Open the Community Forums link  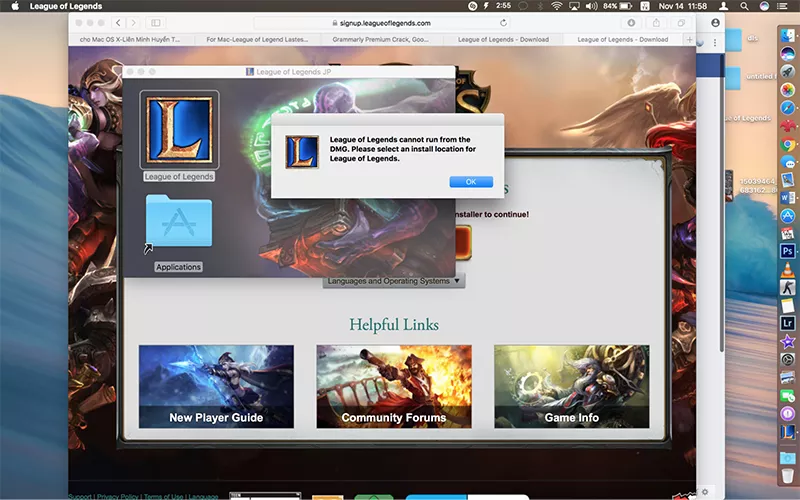click(394, 387)
